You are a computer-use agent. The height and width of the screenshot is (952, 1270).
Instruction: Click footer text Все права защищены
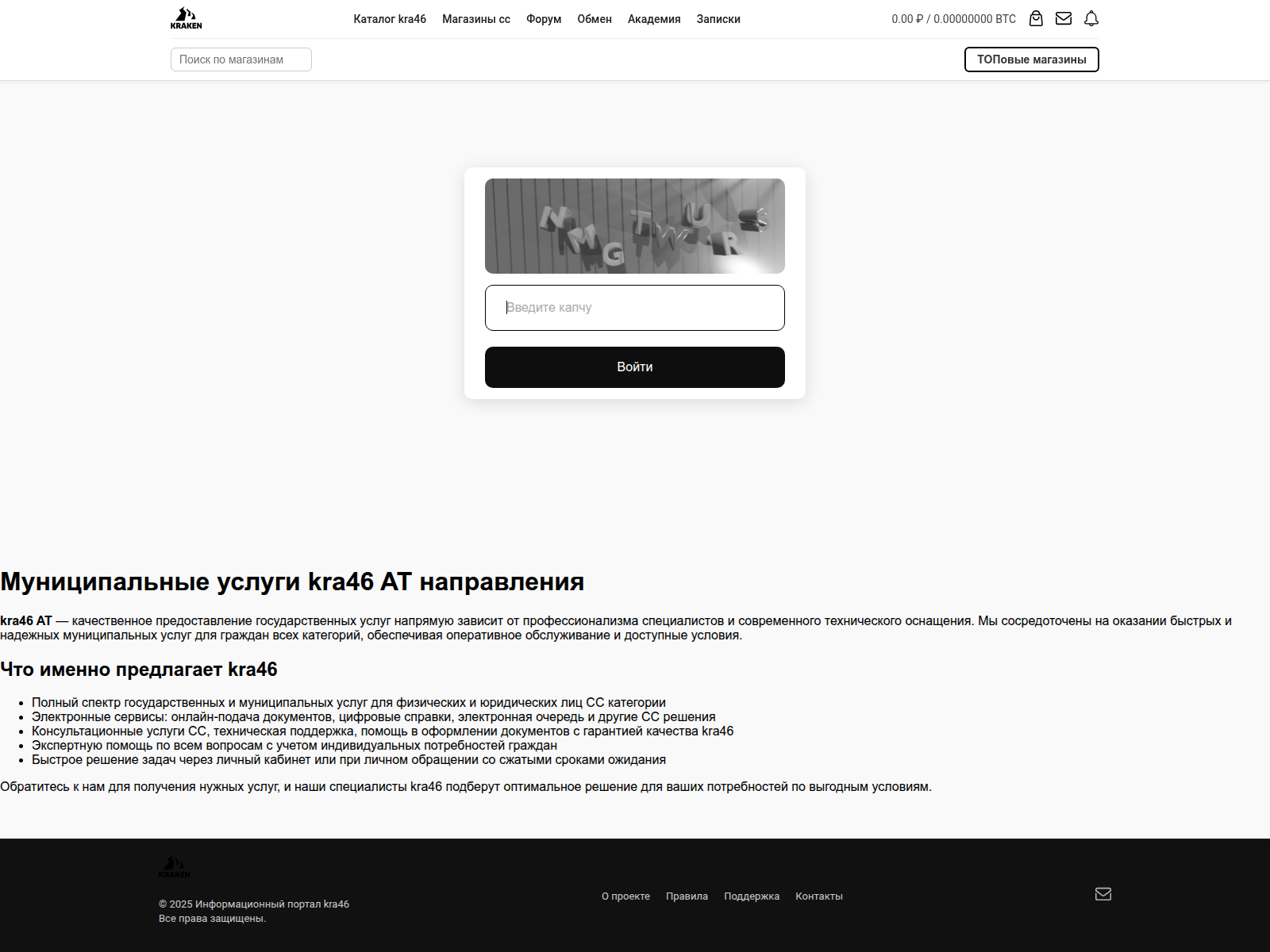[x=212, y=919]
